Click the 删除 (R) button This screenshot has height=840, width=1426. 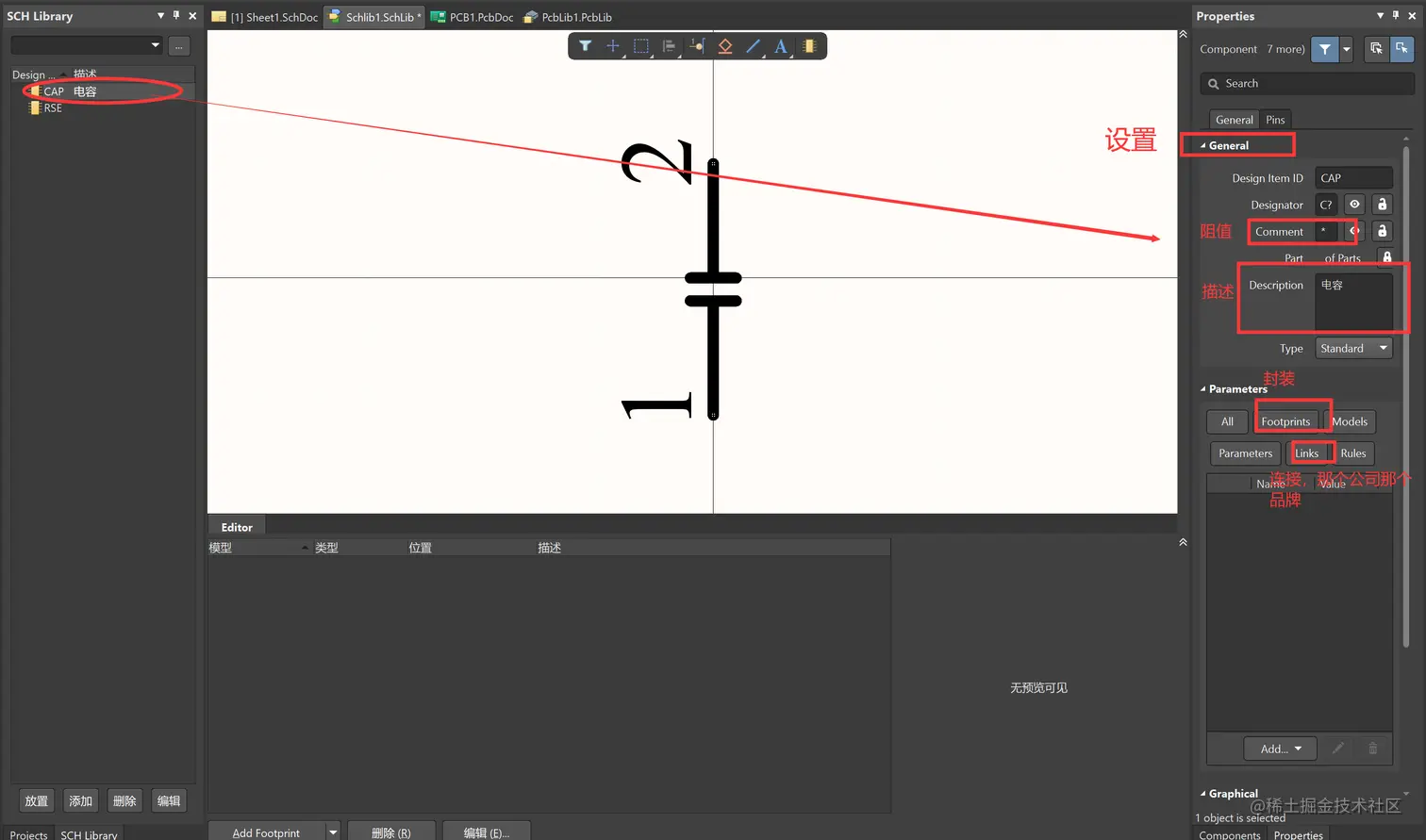click(391, 832)
